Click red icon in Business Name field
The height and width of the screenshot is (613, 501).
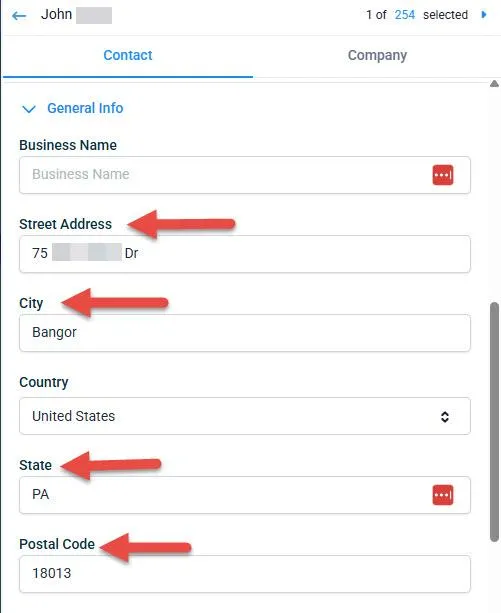point(443,175)
